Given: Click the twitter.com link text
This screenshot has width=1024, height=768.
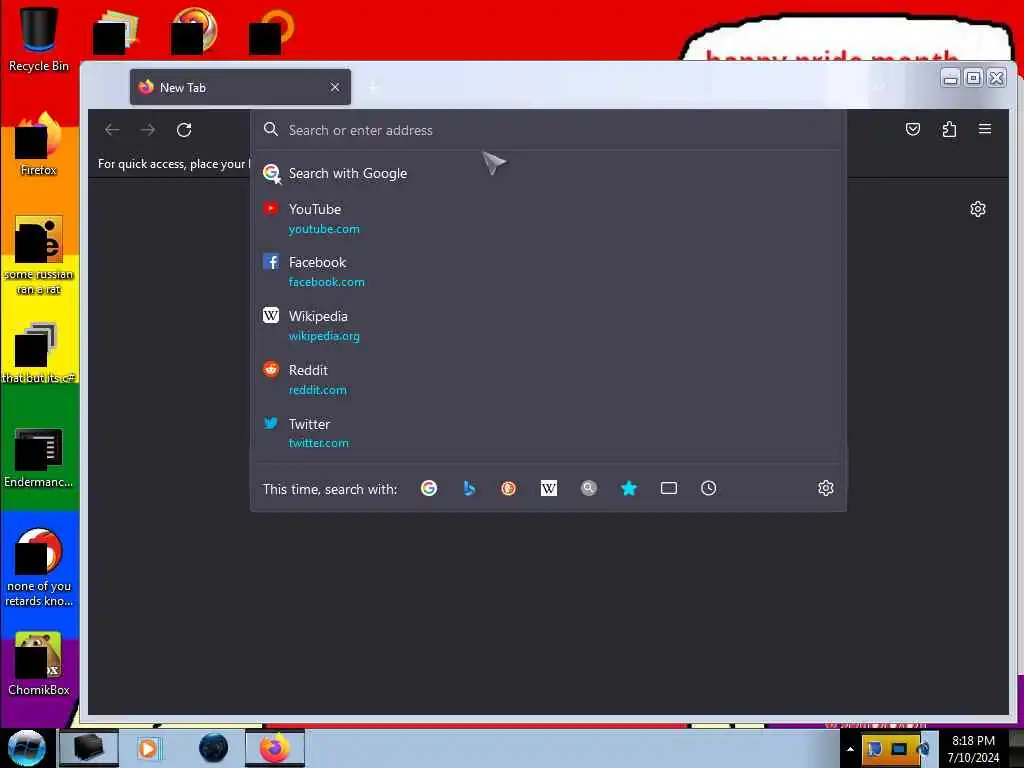Looking at the screenshot, I should [319, 443].
